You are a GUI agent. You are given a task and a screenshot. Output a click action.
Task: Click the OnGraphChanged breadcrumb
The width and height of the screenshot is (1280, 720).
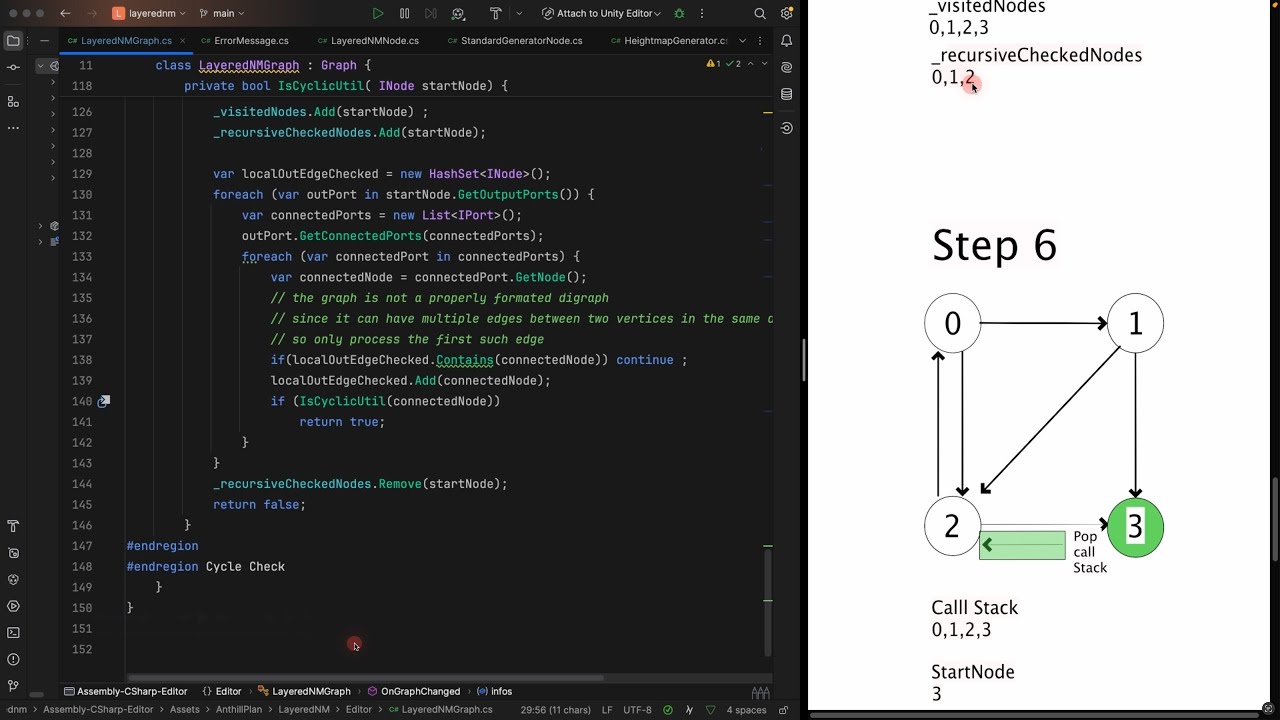[413, 692]
